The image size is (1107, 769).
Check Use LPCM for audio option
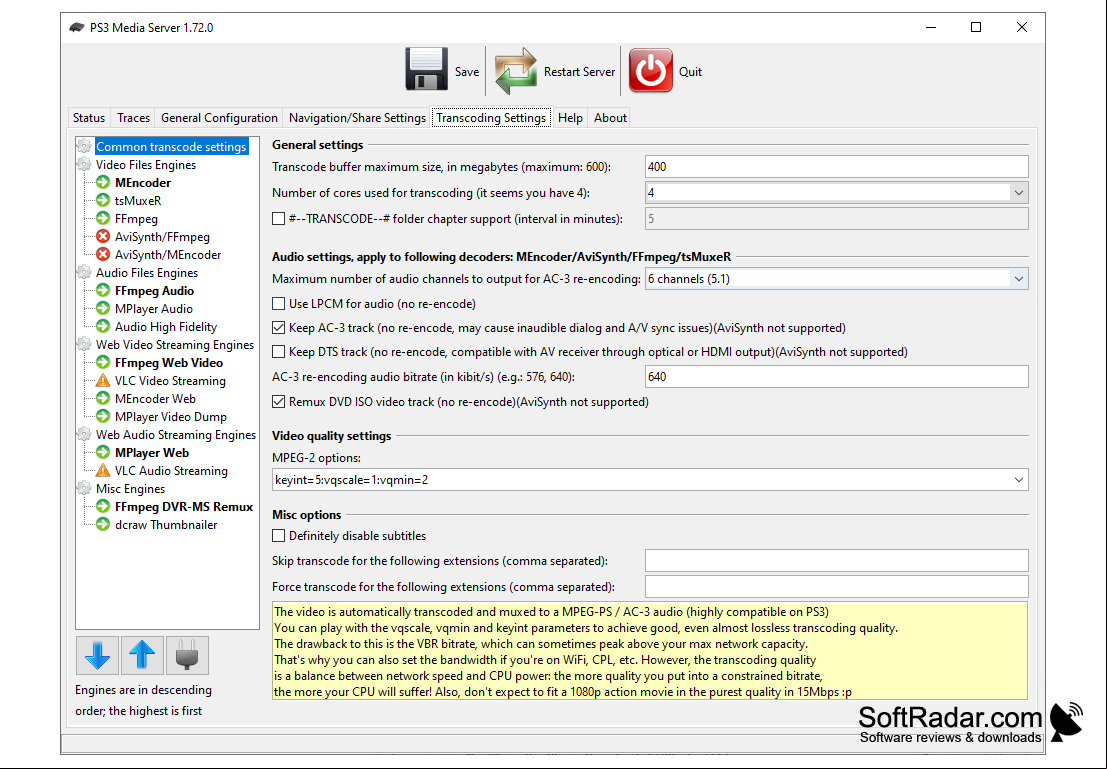pos(279,304)
